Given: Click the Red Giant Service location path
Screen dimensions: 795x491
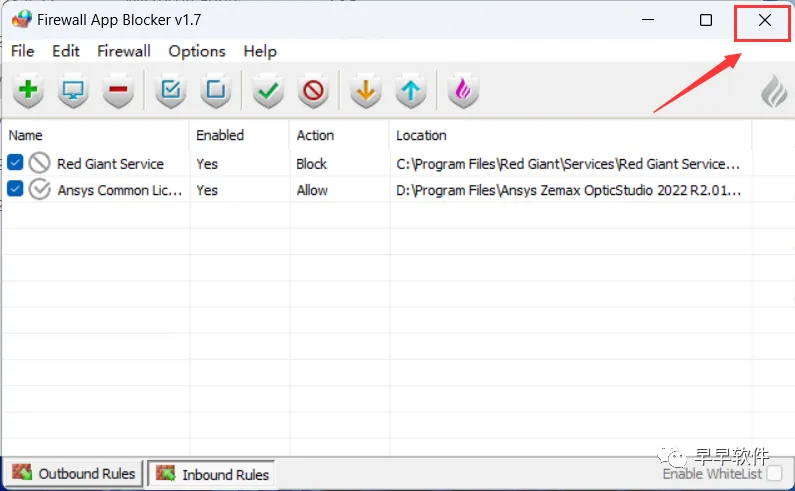Looking at the screenshot, I should tap(568, 164).
